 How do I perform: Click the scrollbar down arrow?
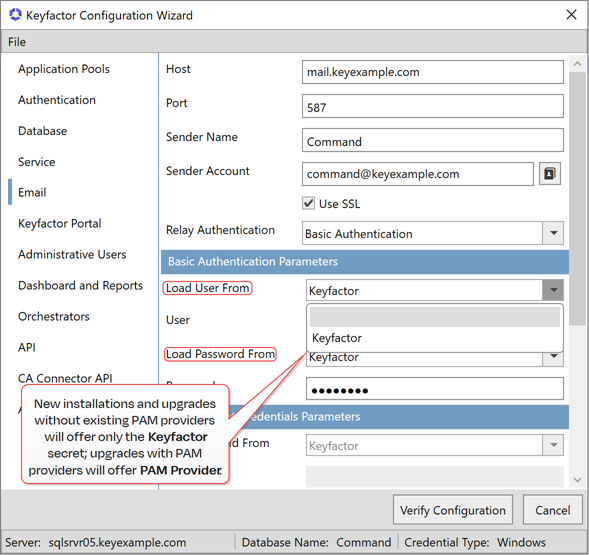[577, 480]
